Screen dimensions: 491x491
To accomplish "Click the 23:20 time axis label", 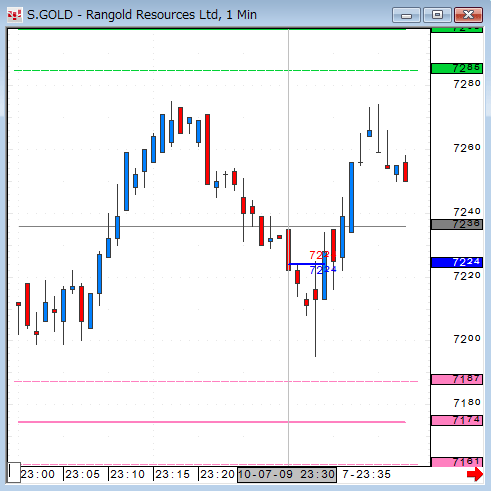I will coord(218,474).
